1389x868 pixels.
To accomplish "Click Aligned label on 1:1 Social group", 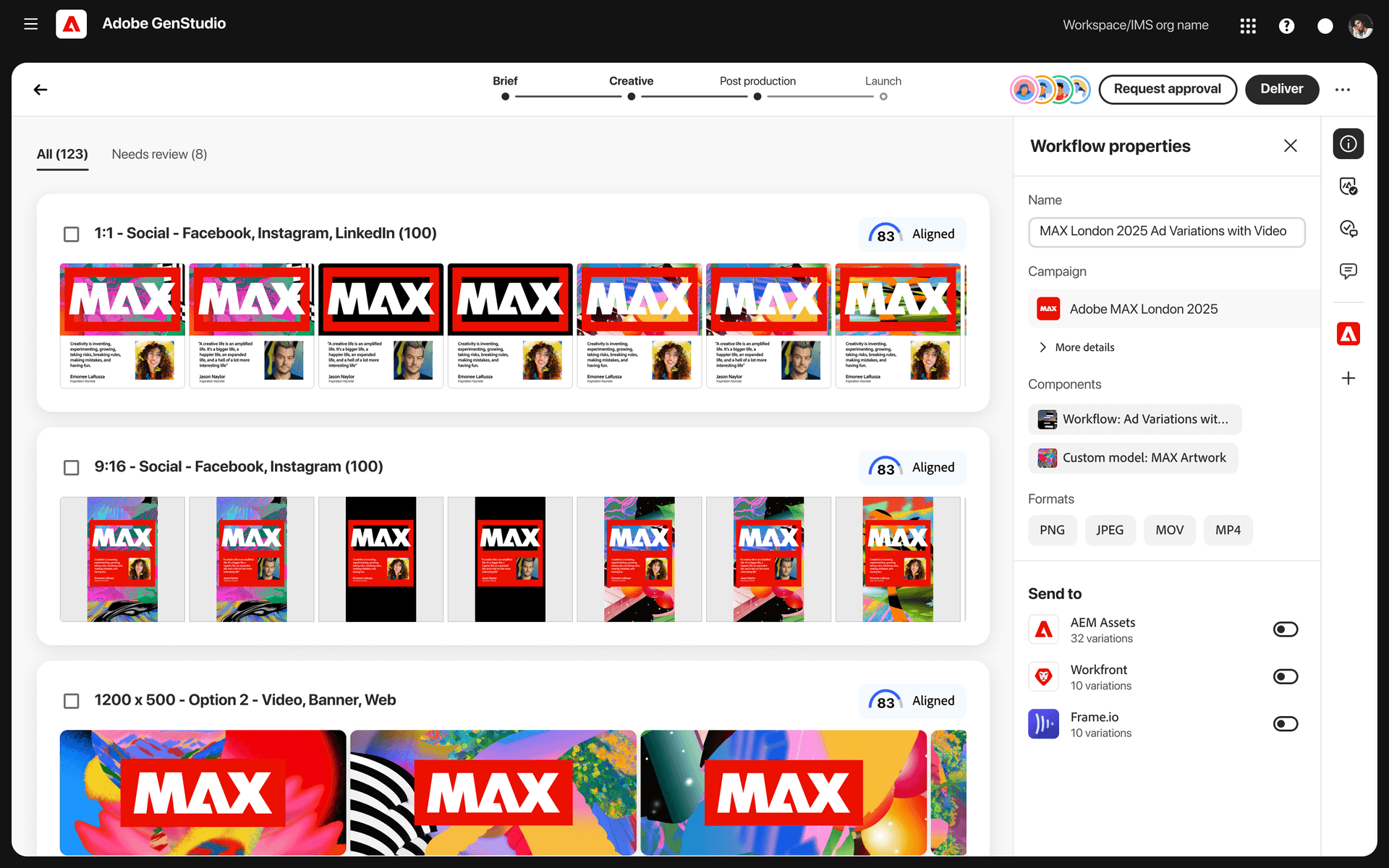I will coord(933,234).
